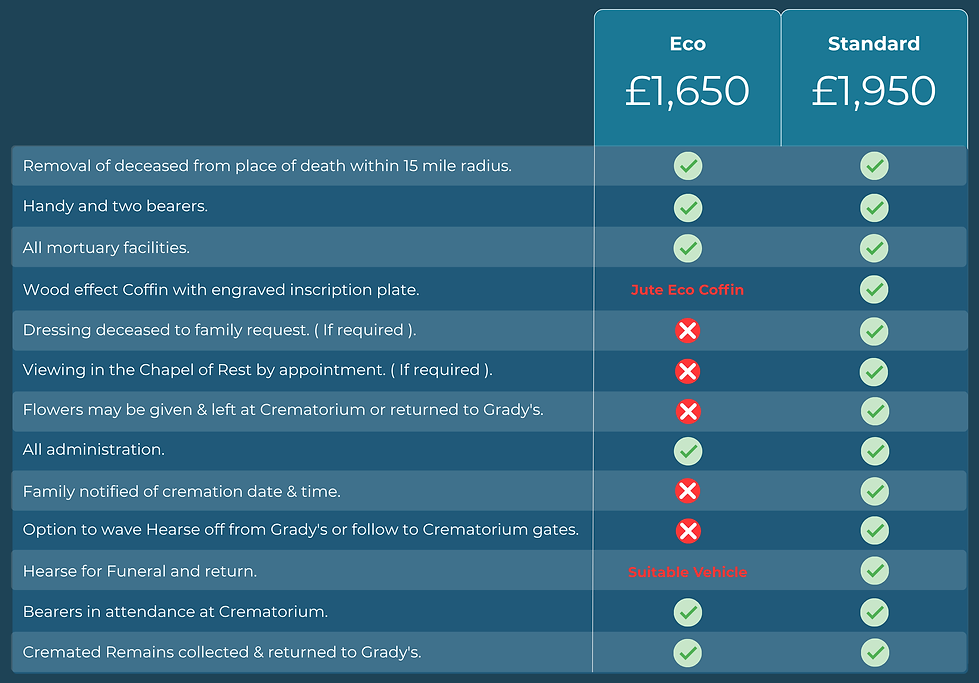Click Eco red cross for Flowers row
Screen dimensions: 979x683
pos(687,411)
